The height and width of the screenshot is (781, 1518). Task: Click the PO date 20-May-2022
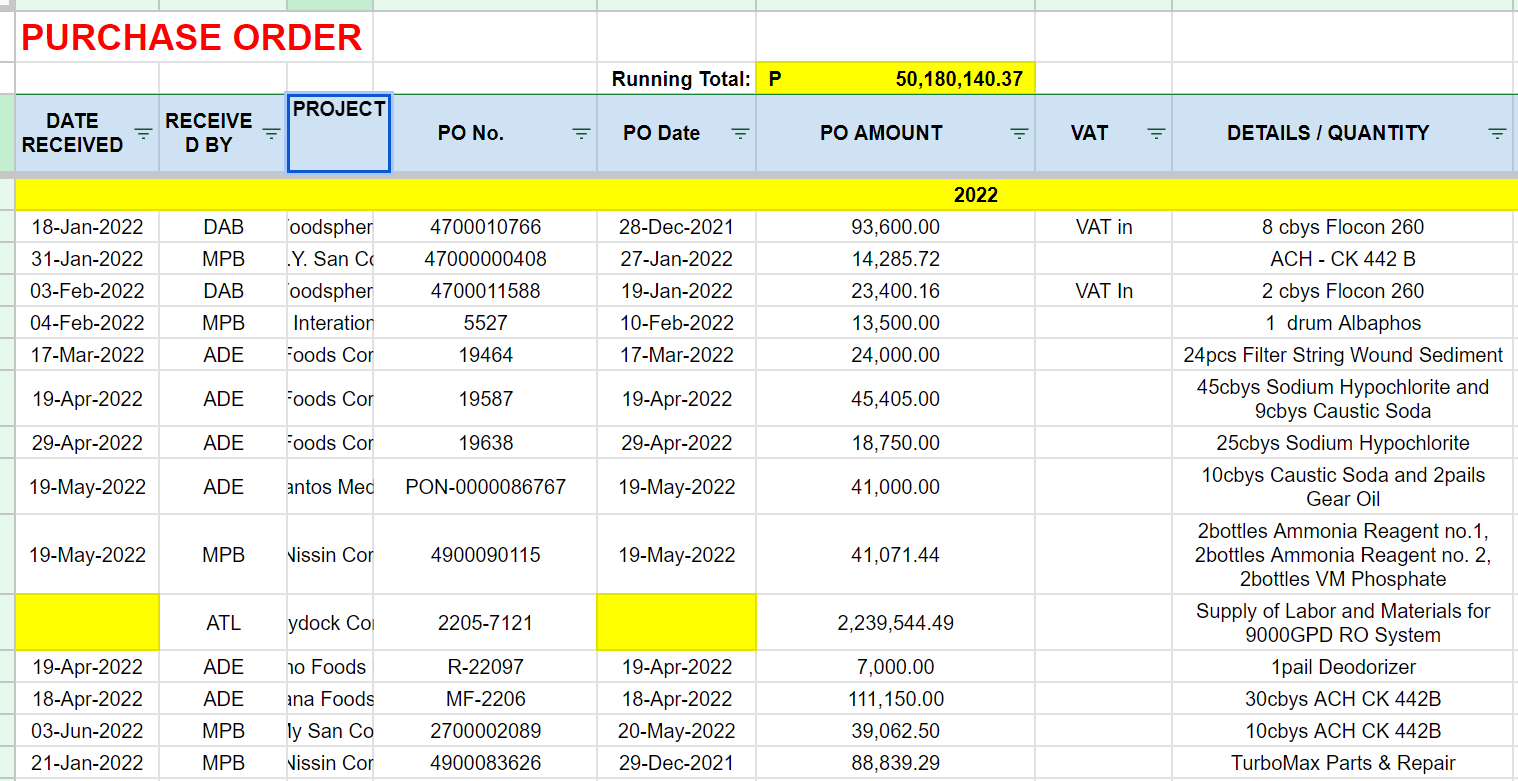point(677,731)
